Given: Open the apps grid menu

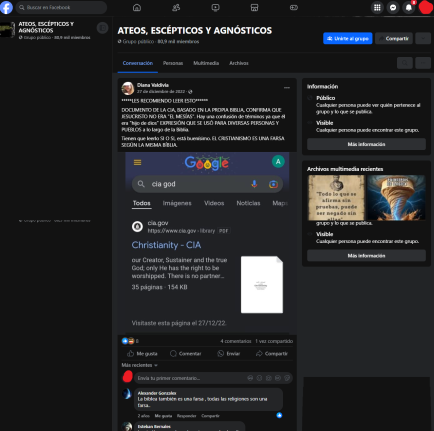Looking at the screenshot, I should coord(377,7).
